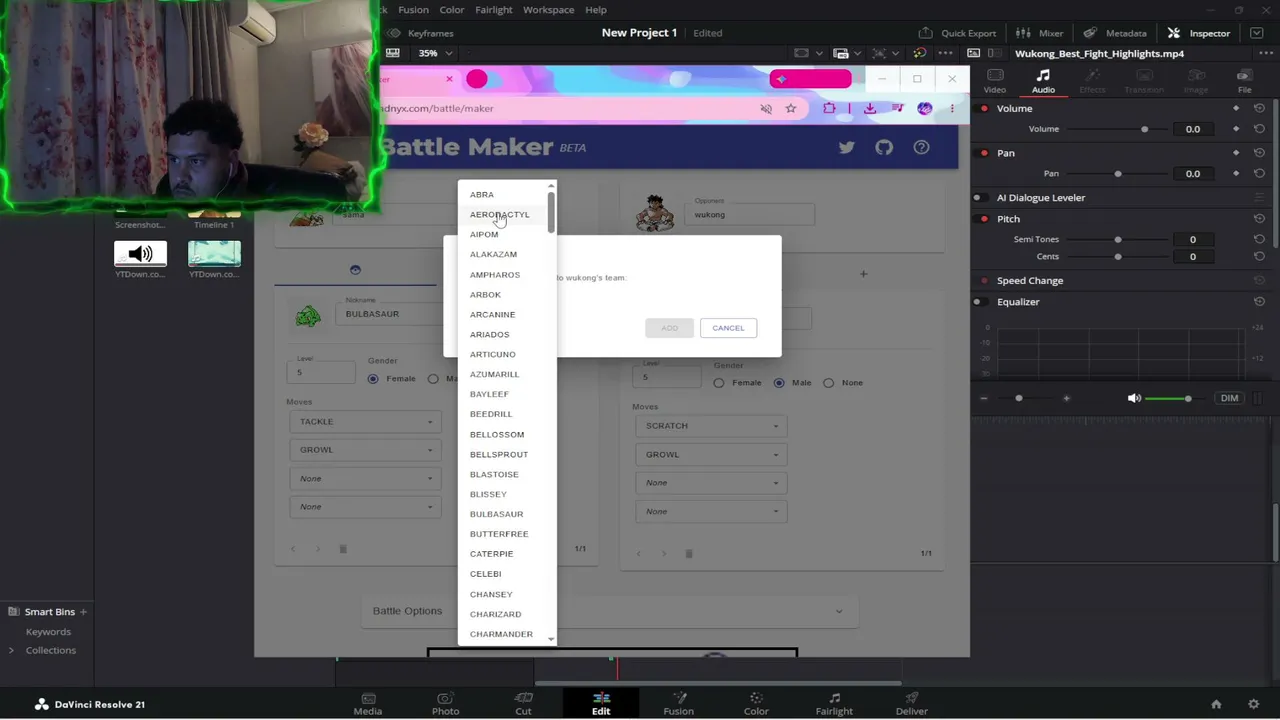Toggle the Pitch section enable switch

980,219
